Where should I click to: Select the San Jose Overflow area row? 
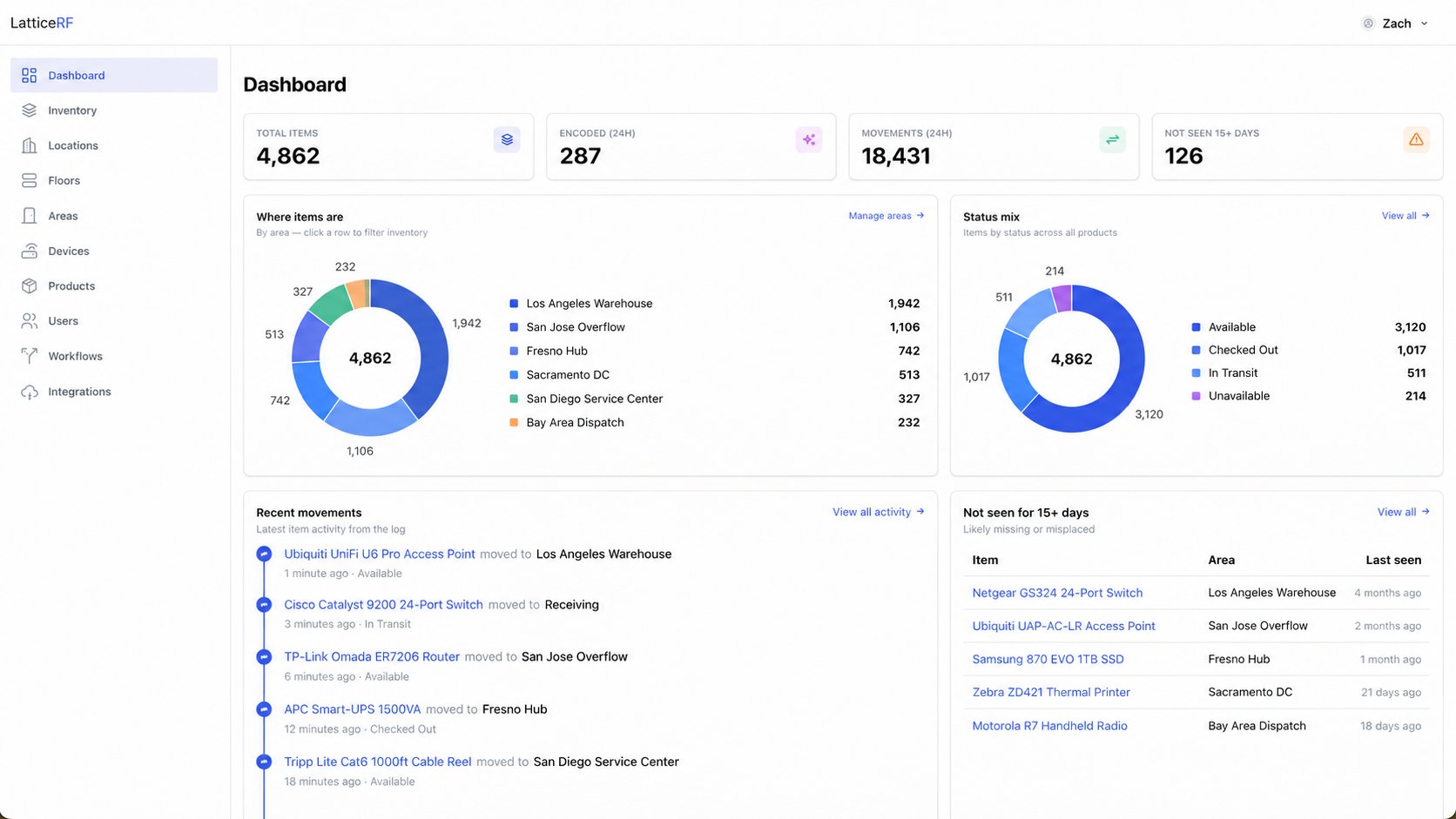(x=714, y=327)
